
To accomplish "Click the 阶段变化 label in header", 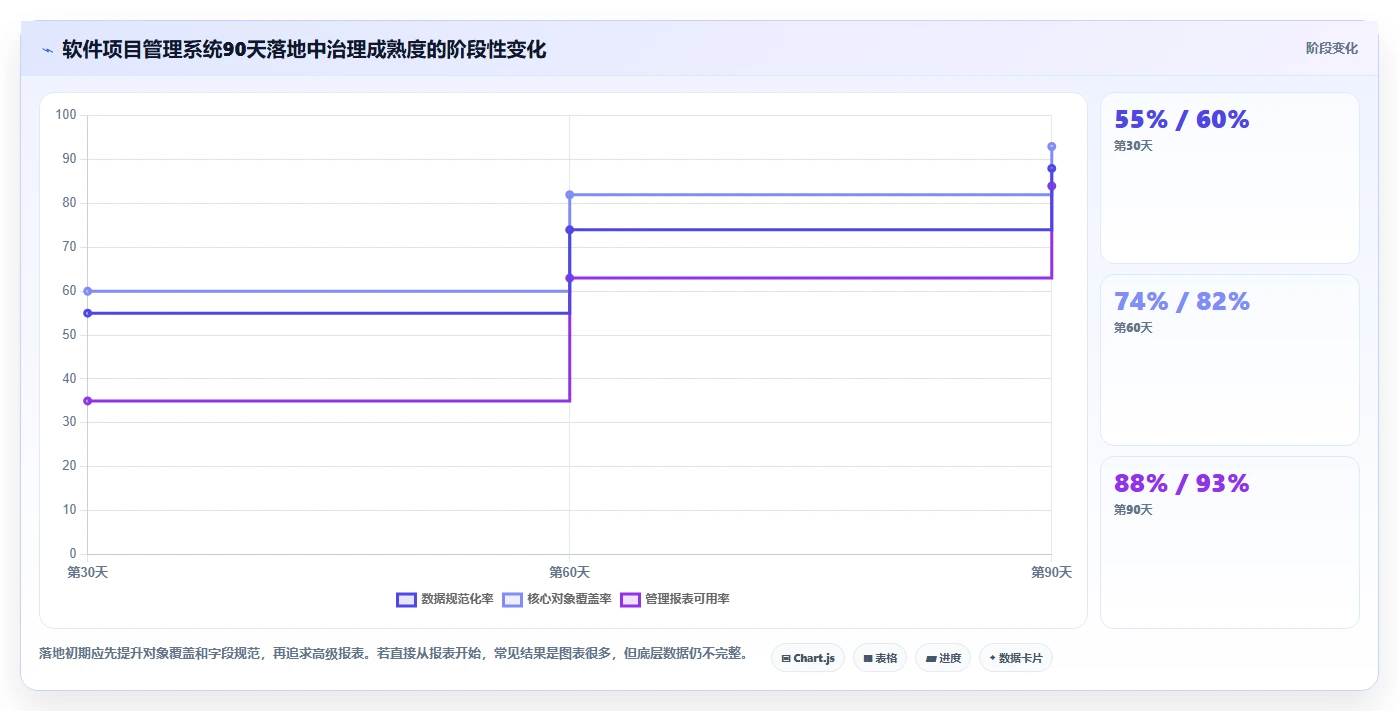I will pos(1332,48).
